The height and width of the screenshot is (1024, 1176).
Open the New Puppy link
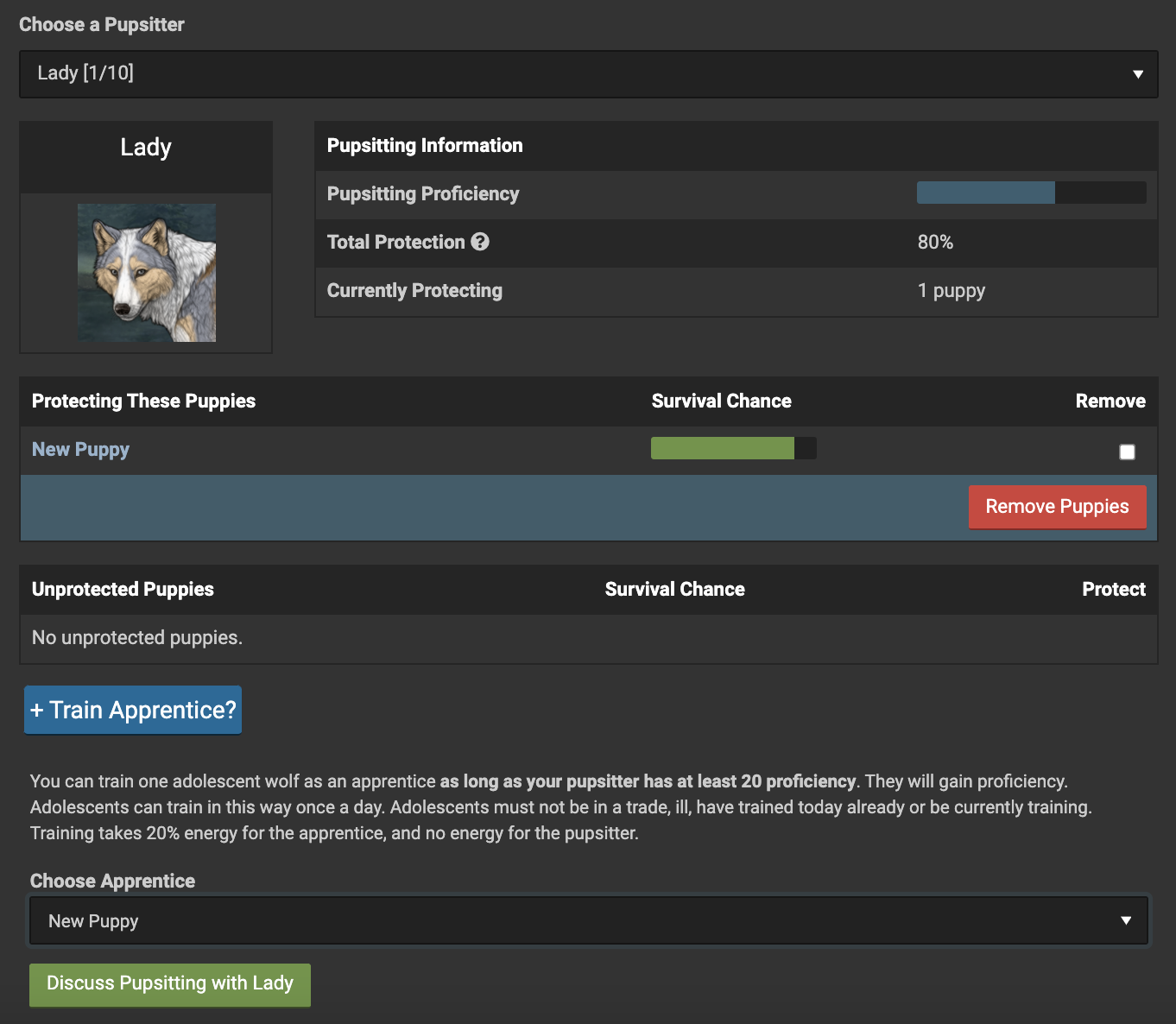click(80, 450)
